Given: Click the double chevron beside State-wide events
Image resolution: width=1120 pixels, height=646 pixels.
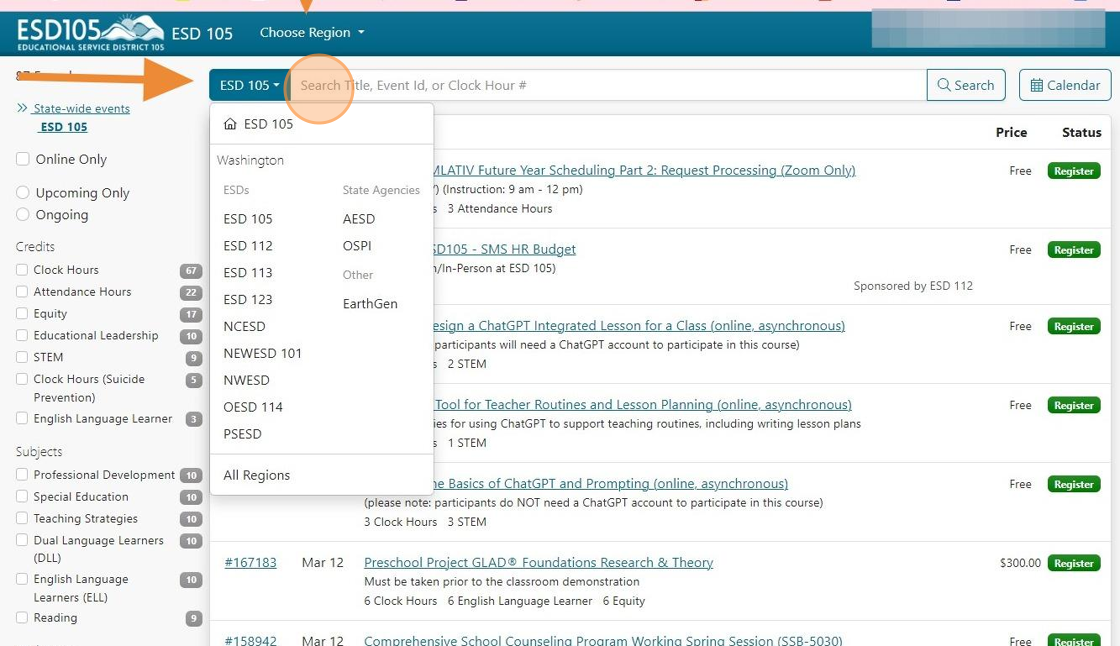Looking at the screenshot, I should coord(22,108).
